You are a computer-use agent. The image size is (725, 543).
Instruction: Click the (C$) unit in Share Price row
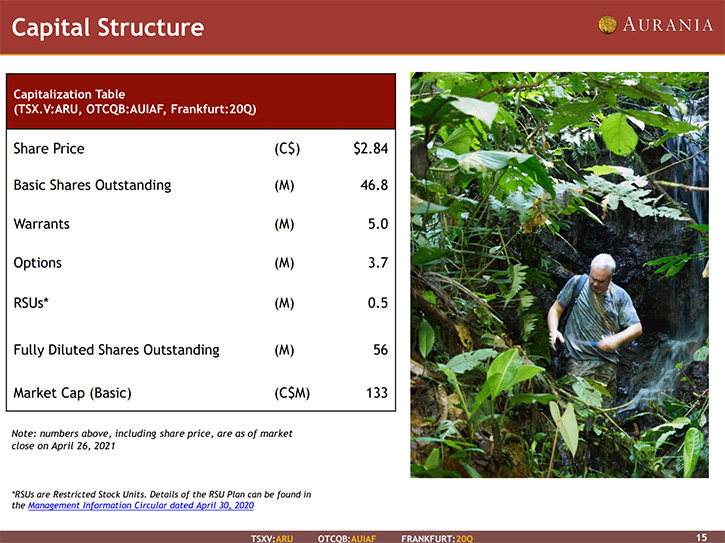pos(287,149)
